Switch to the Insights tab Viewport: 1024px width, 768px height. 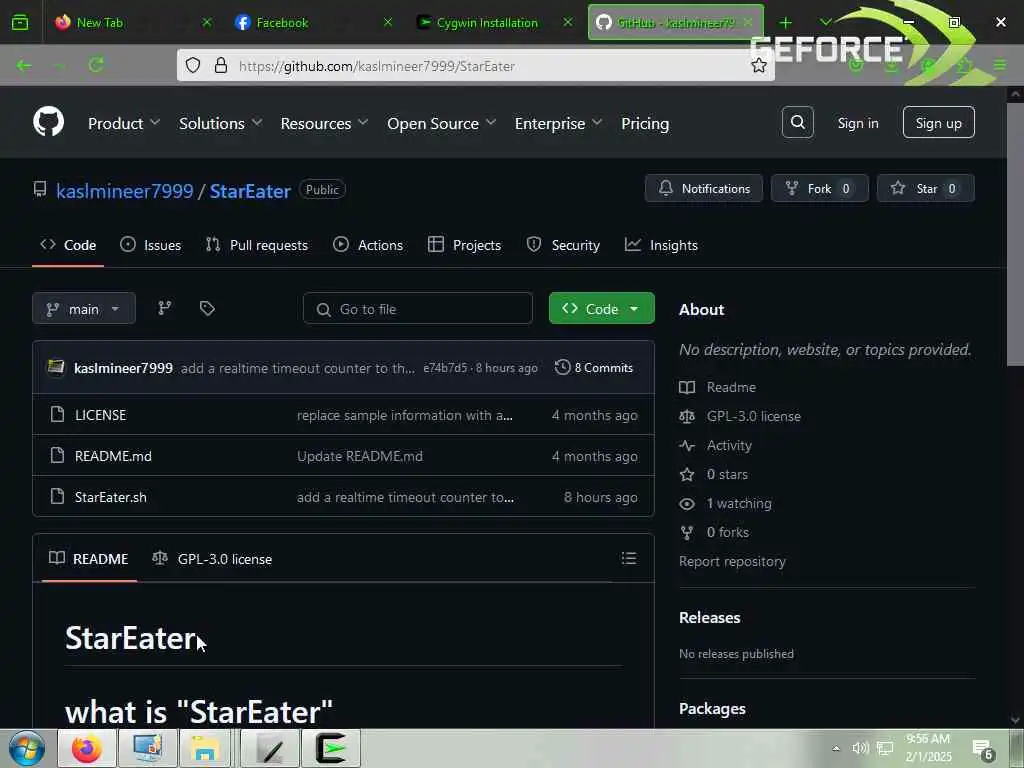click(661, 245)
